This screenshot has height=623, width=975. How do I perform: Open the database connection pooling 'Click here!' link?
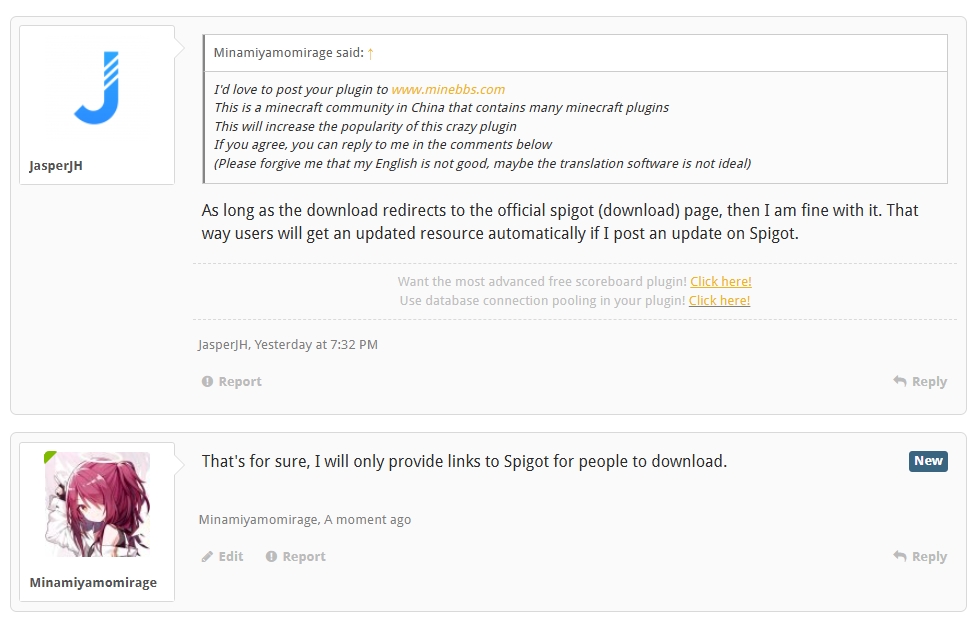click(719, 301)
